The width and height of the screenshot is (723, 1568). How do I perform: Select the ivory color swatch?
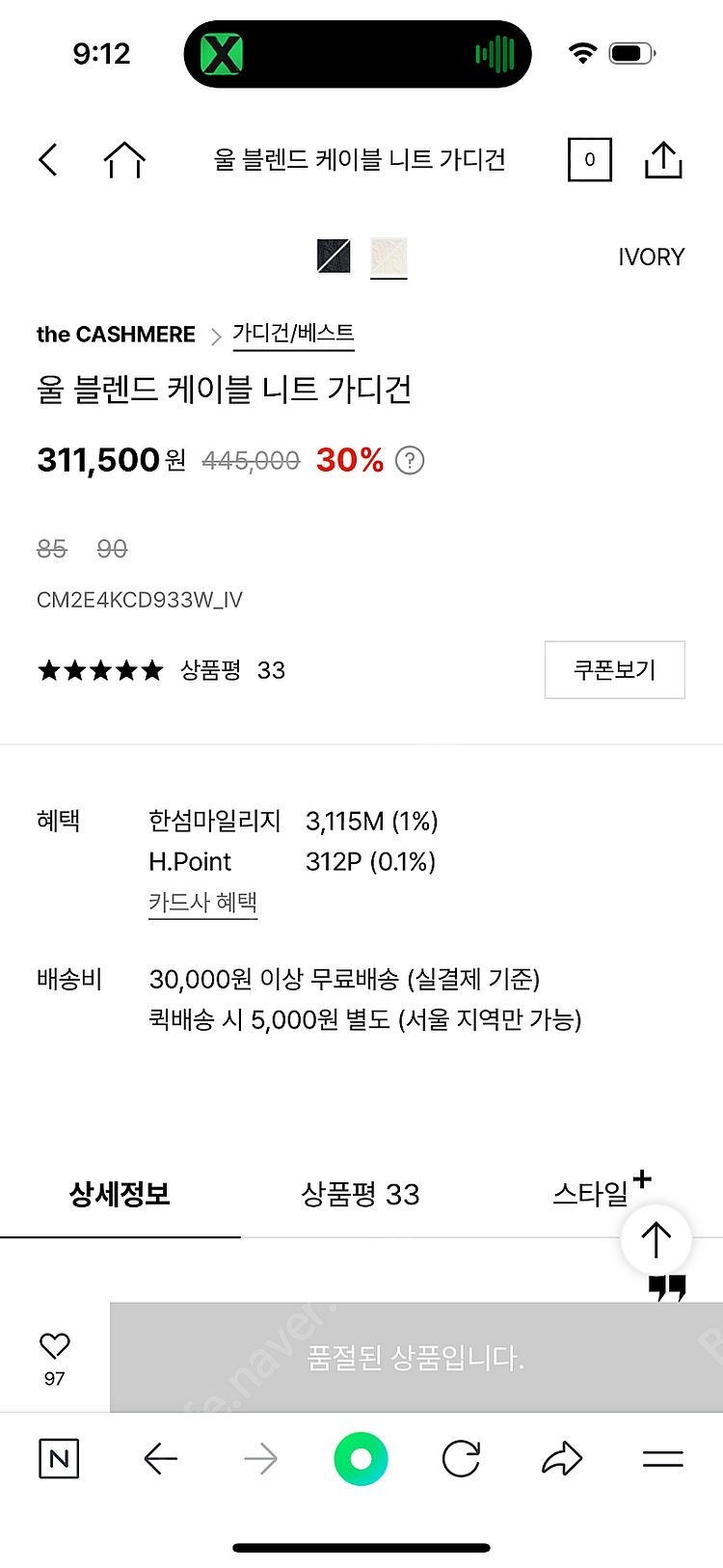388,257
